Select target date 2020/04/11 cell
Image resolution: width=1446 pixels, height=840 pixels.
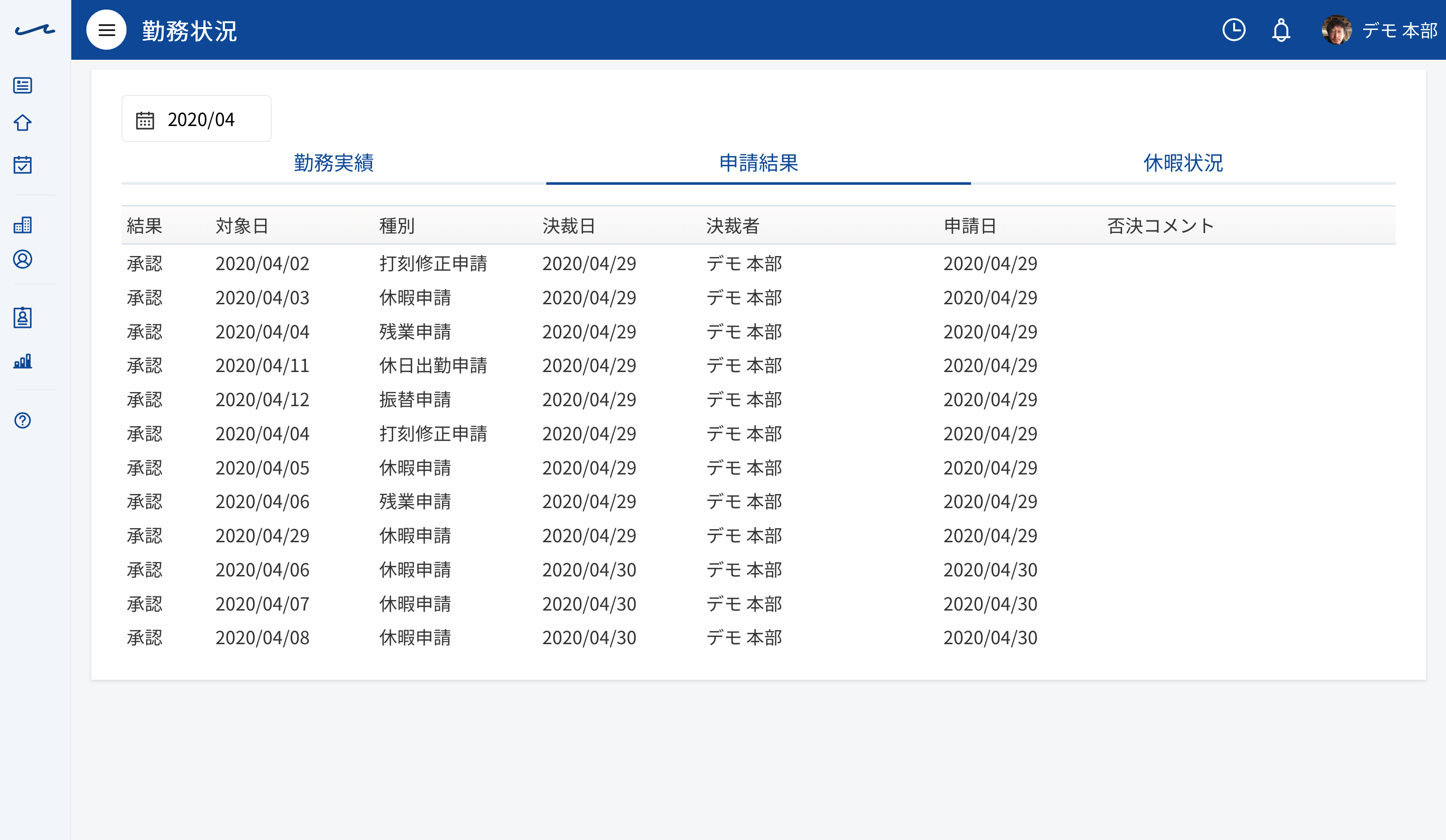point(262,366)
